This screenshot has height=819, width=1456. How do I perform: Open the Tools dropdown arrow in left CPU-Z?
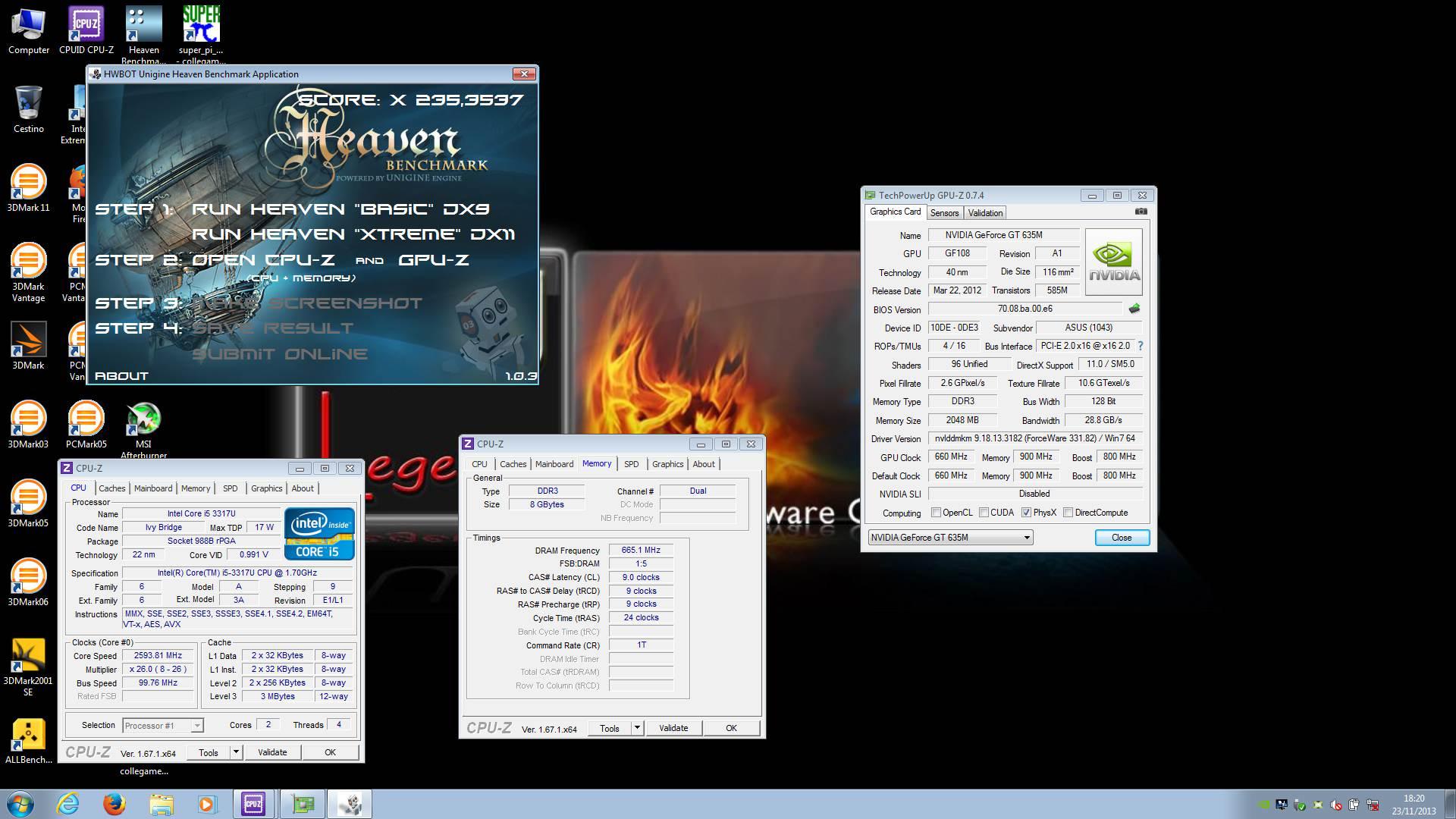236,752
